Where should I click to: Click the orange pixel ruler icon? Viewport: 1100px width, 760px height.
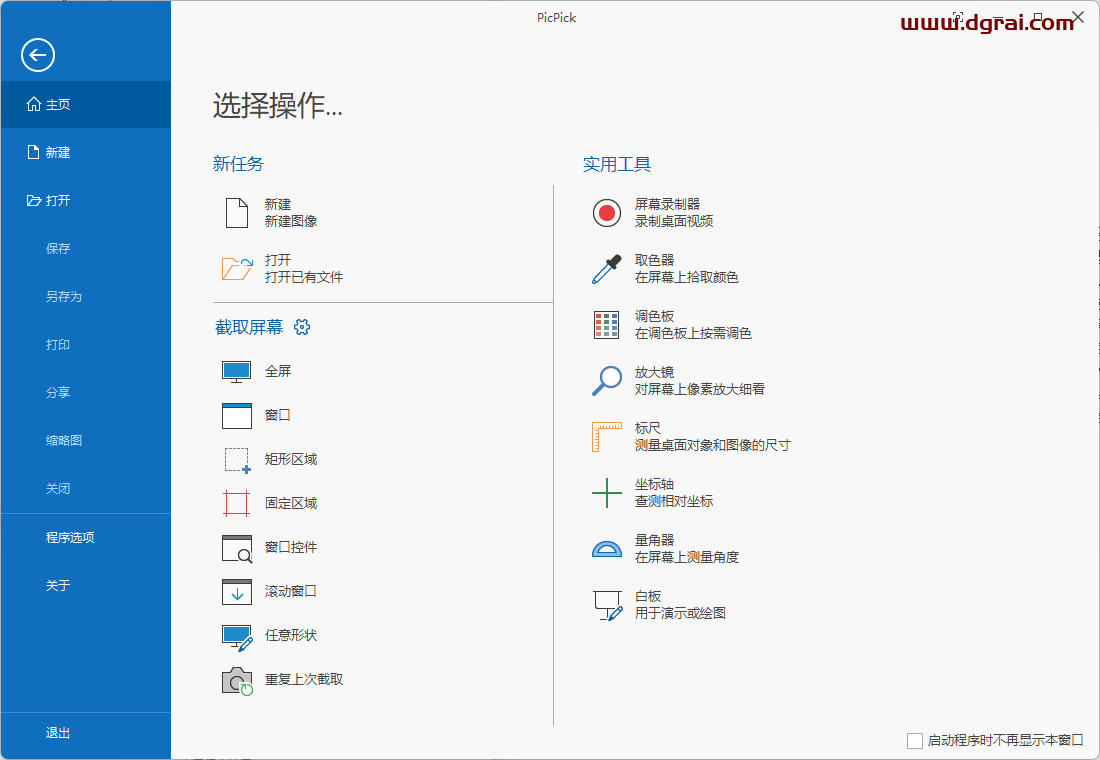607,436
